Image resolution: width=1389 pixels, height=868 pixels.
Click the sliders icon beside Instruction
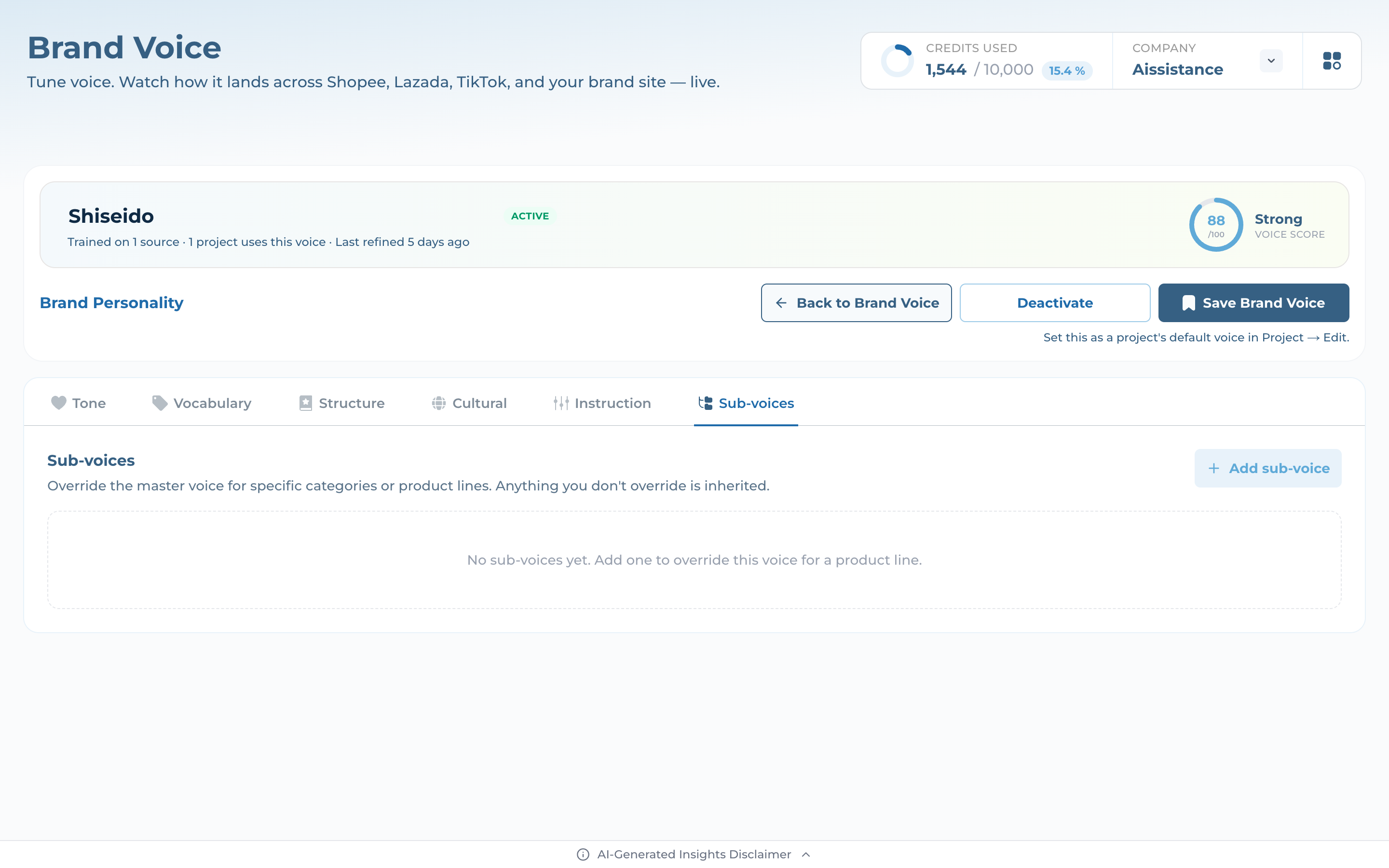coord(561,403)
